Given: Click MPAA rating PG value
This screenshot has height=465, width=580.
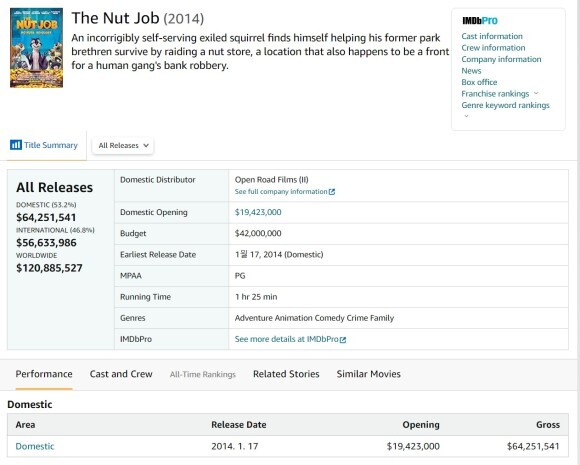Looking at the screenshot, I should (x=240, y=276).
